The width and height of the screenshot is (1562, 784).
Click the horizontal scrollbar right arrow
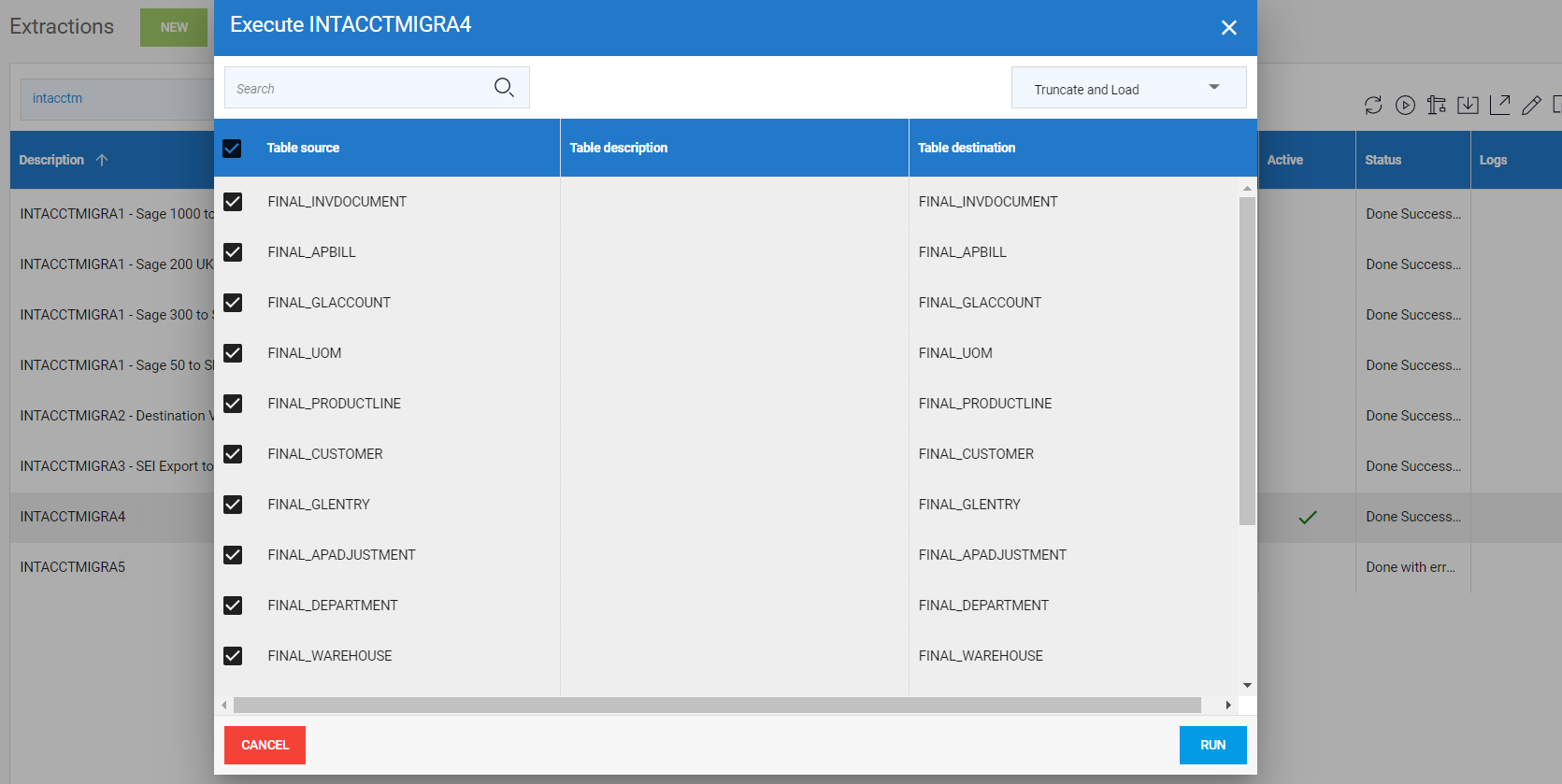[1227, 706]
